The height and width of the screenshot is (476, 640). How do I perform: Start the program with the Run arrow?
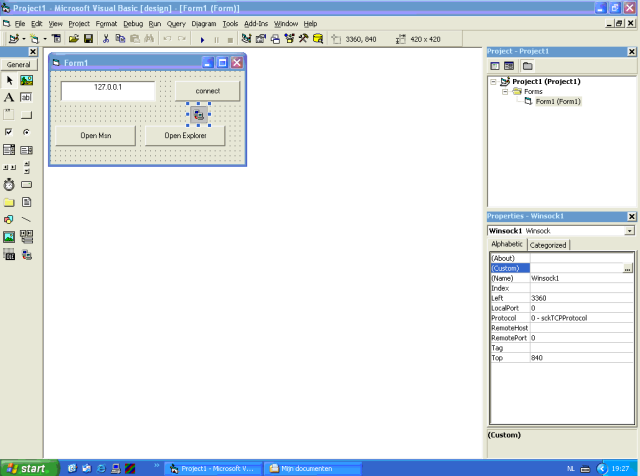(x=202, y=40)
